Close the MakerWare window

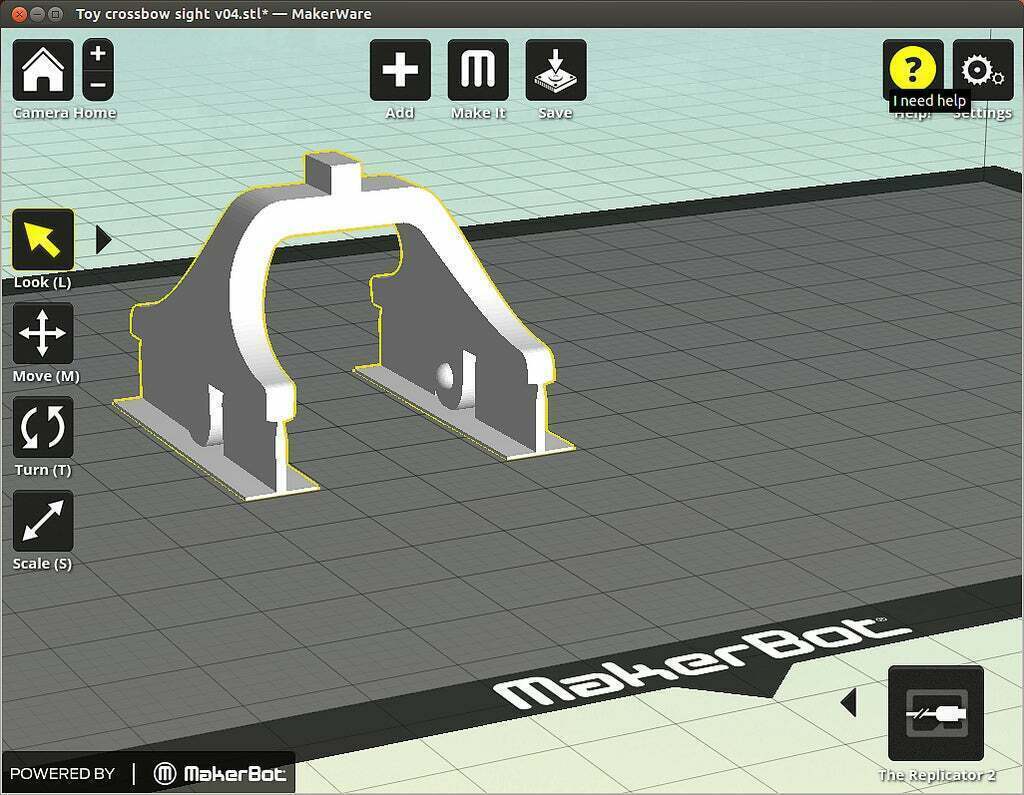pyautogui.click(x=20, y=14)
